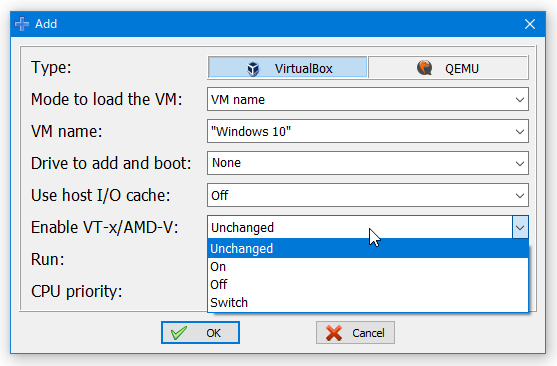
Task: Choose Switch in the VT-x dropdown list
Action: [368, 303]
